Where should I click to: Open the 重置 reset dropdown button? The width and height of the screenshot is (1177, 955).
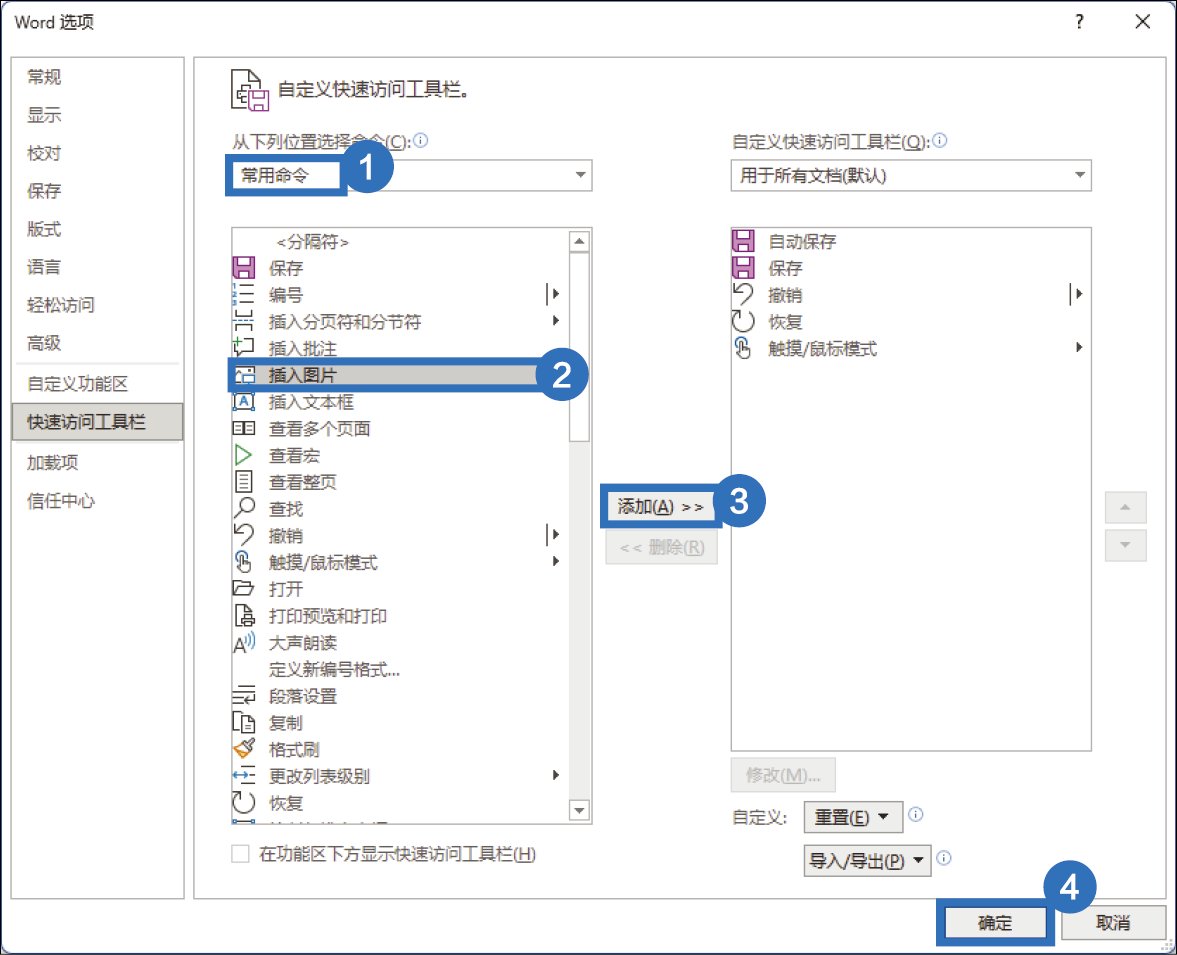click(x=852, y=817)
